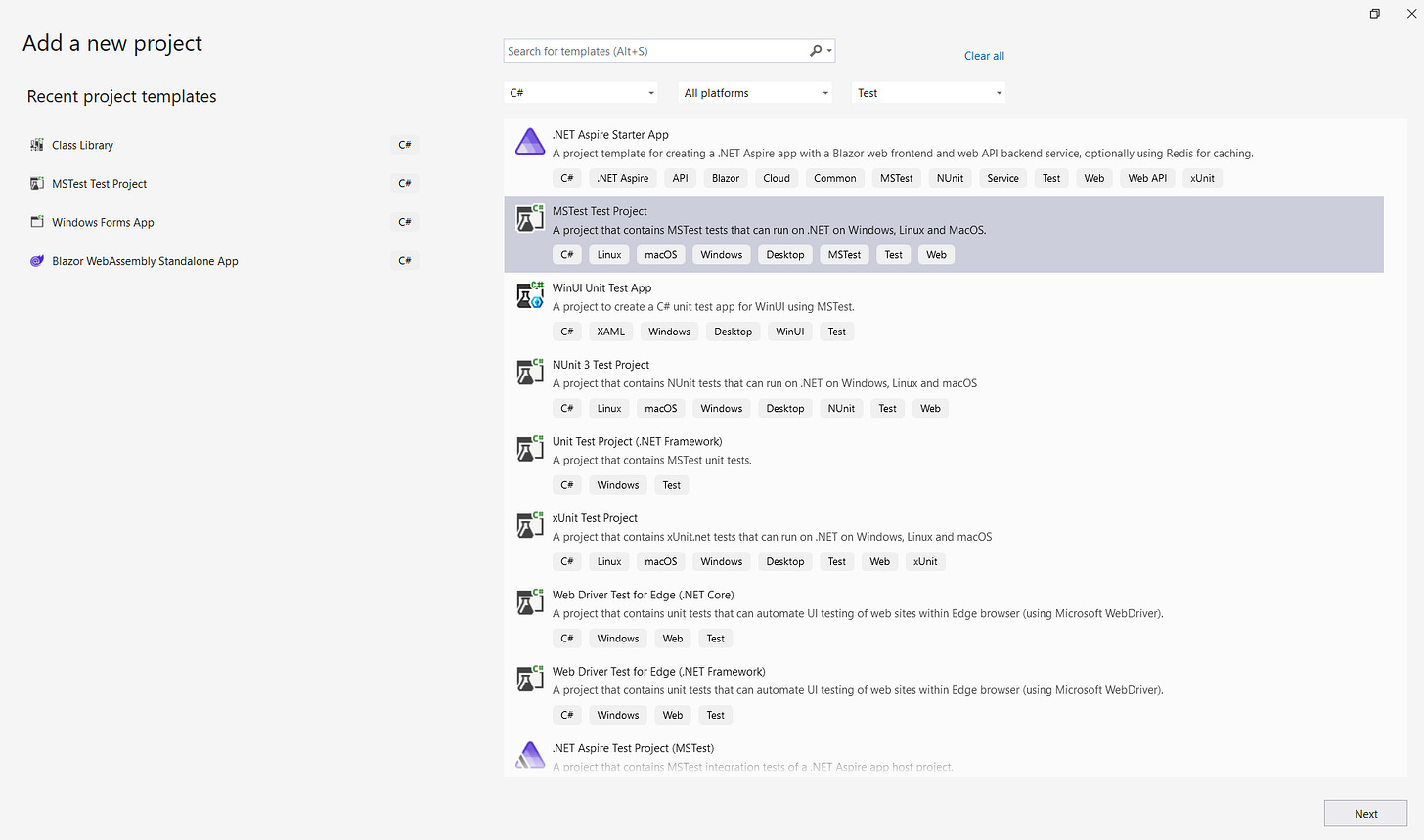
Task: Choose Windows Forms App from recent templates
Action: click(223, 222)
